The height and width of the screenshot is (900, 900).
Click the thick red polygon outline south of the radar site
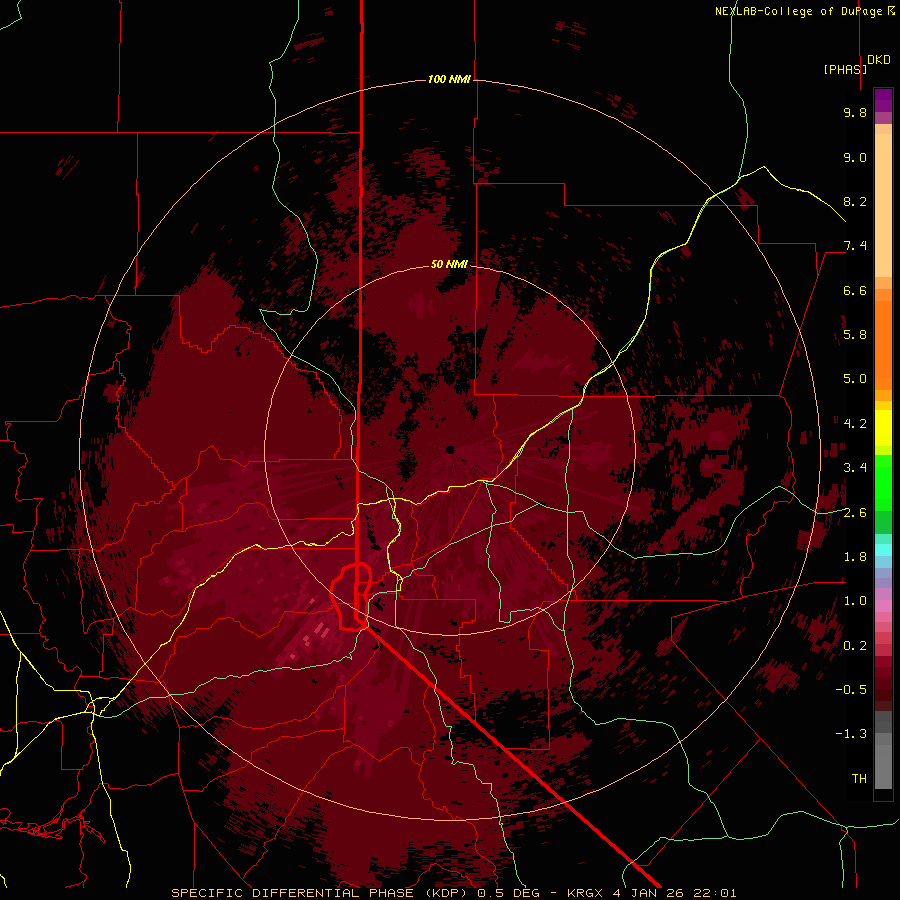click(x=350, y=597)
